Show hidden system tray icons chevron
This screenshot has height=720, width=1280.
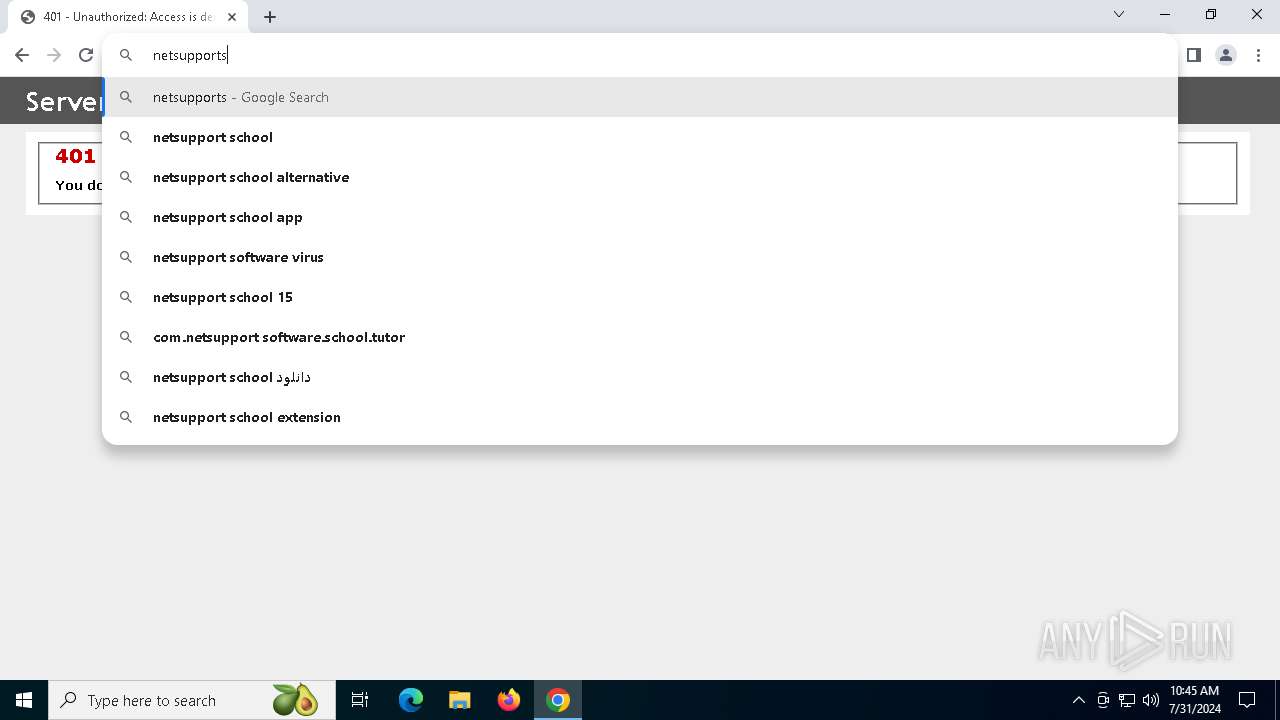(1078, 700)
